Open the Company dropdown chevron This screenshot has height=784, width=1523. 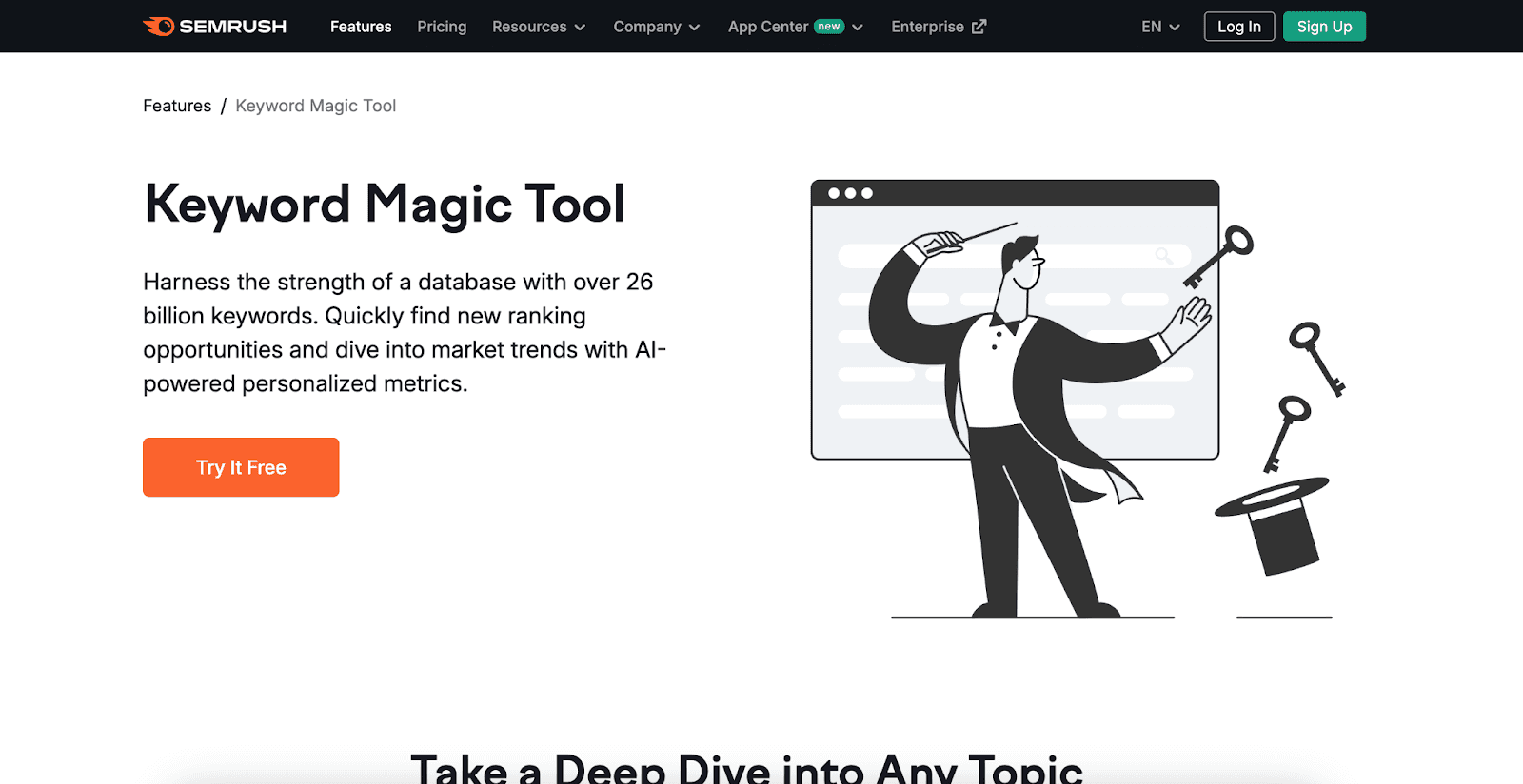[694, 28]
